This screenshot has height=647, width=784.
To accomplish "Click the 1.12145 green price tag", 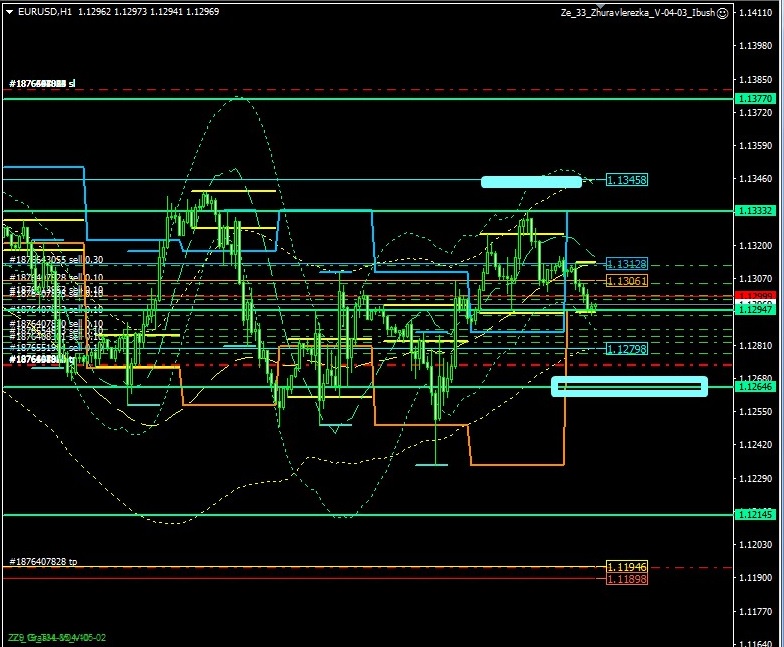I will tap(754, 514).
